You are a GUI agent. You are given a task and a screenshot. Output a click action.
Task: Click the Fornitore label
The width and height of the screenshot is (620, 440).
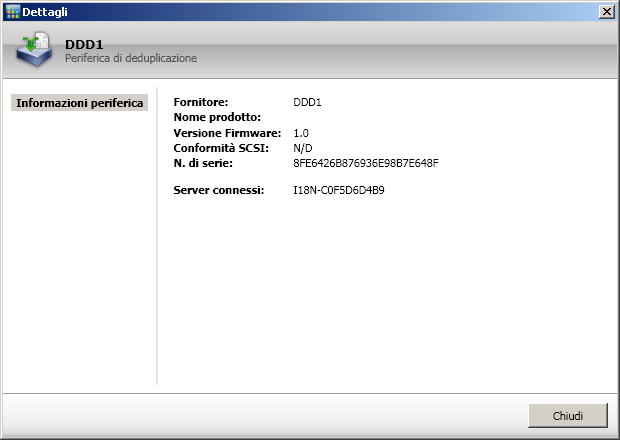201,102
